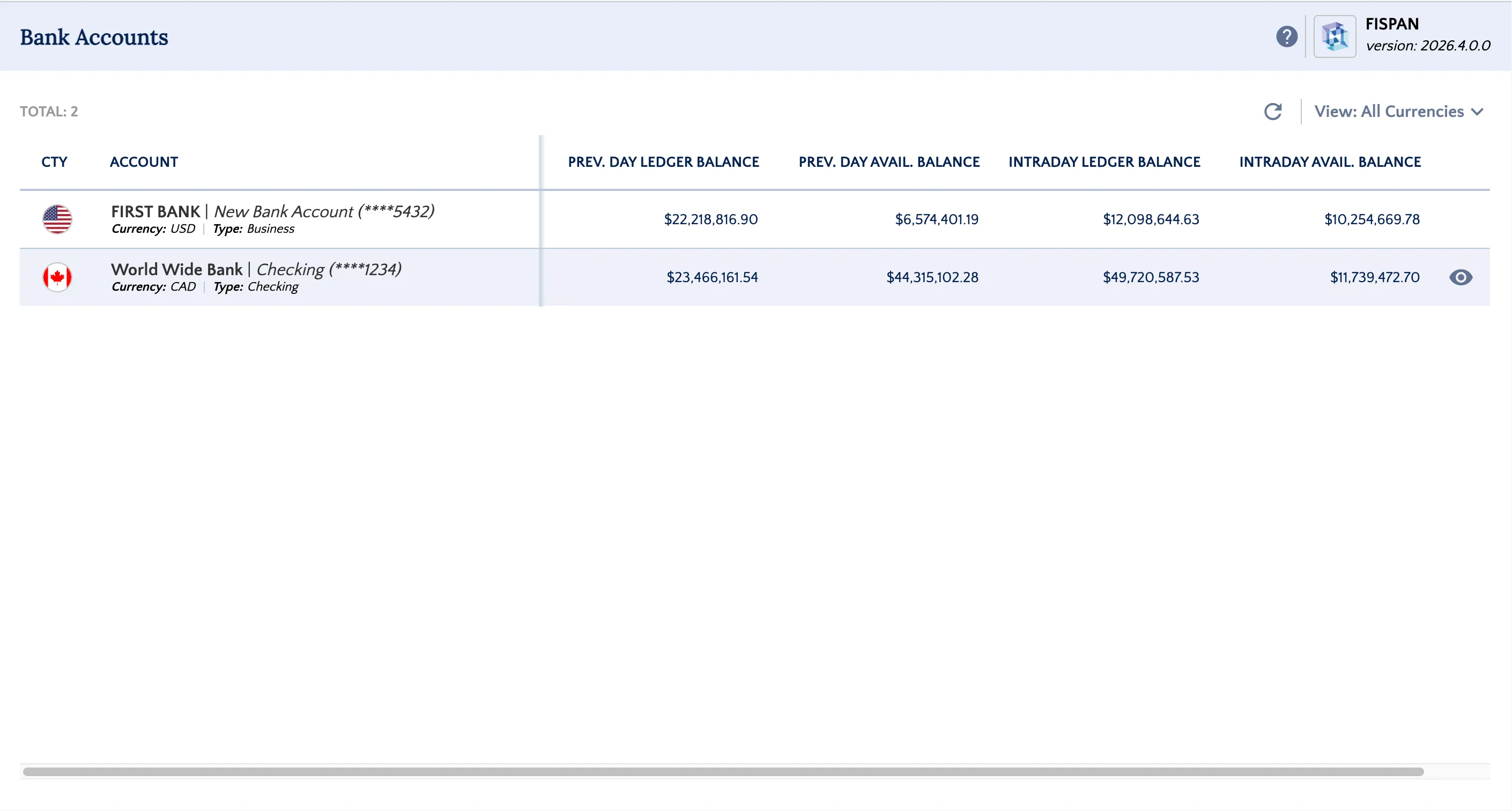Click the horizontal scrollbar thumb

click(723, 772)
